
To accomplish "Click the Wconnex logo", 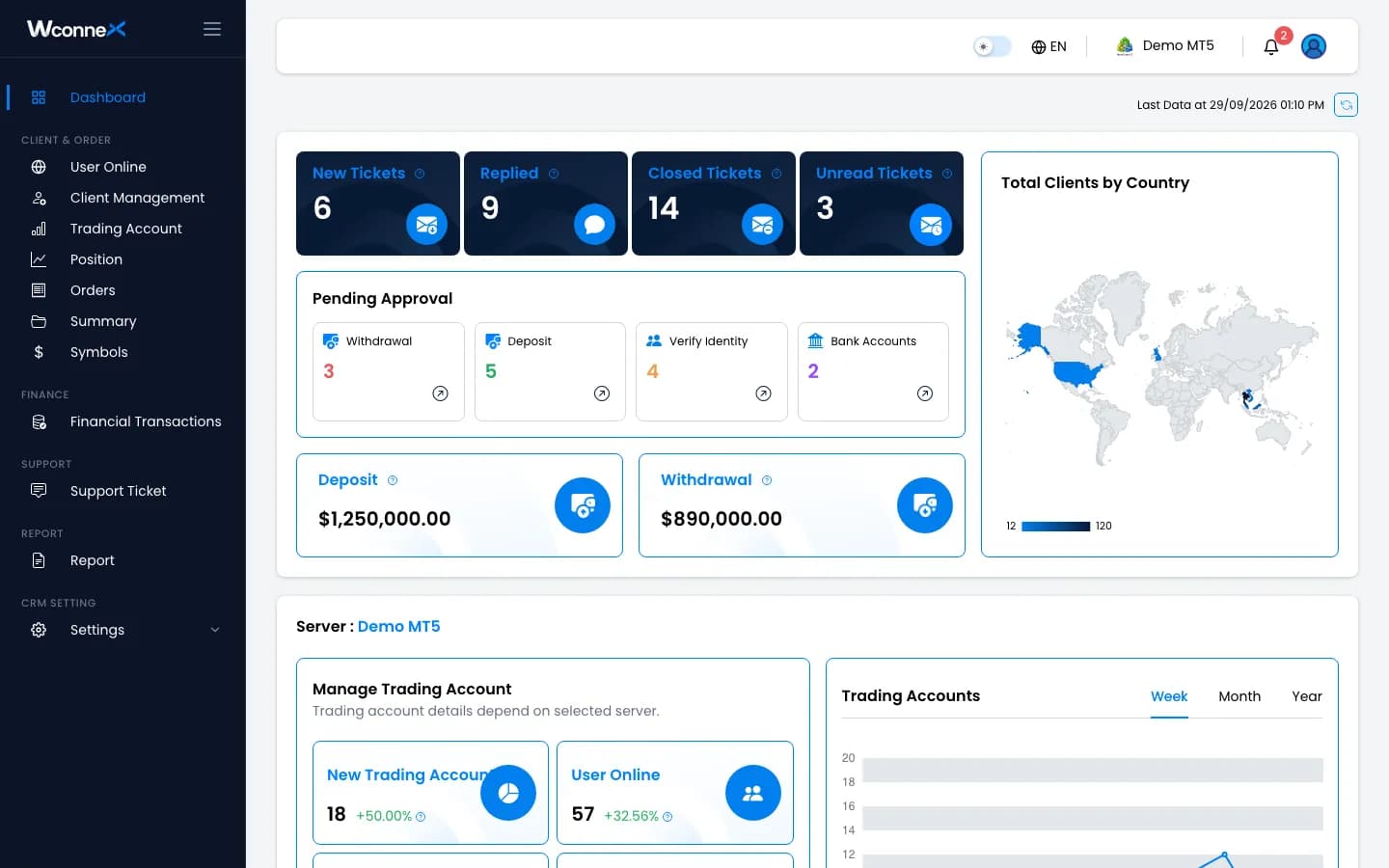I will (76, 29).
